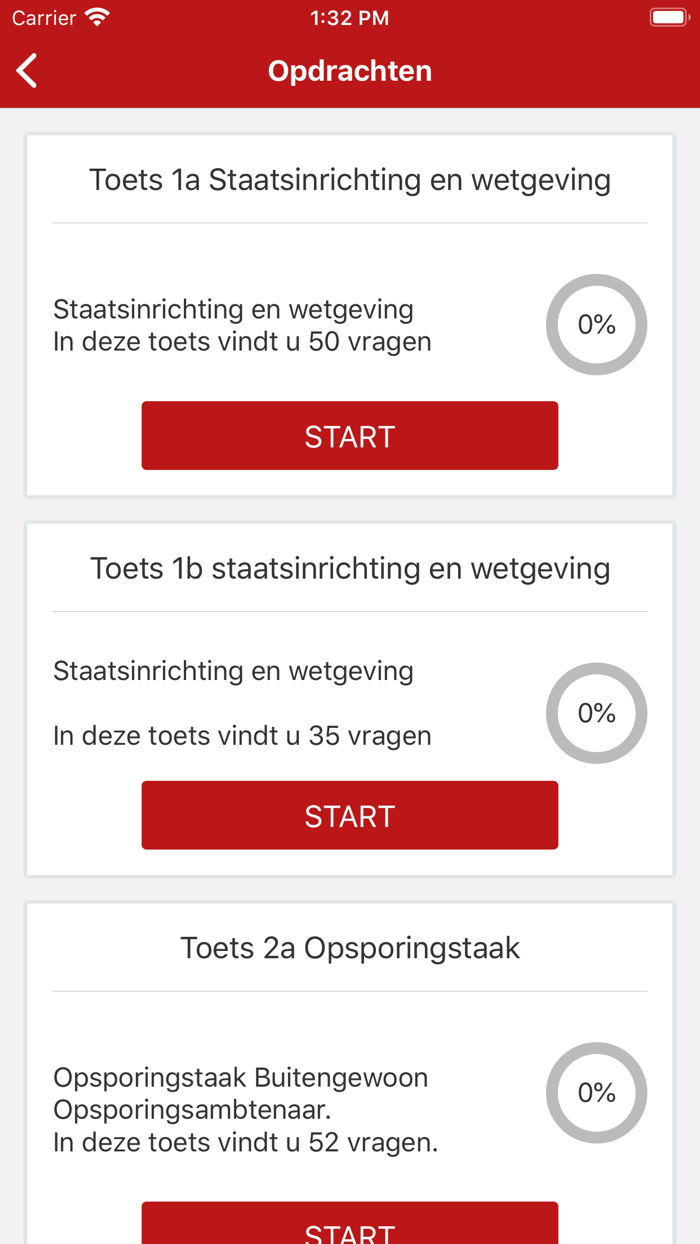700x1244 pixels.
Task: Tap the Staatsinrichting en wetgeving description on Toets 1b
Action: click(x=232, y=671)
